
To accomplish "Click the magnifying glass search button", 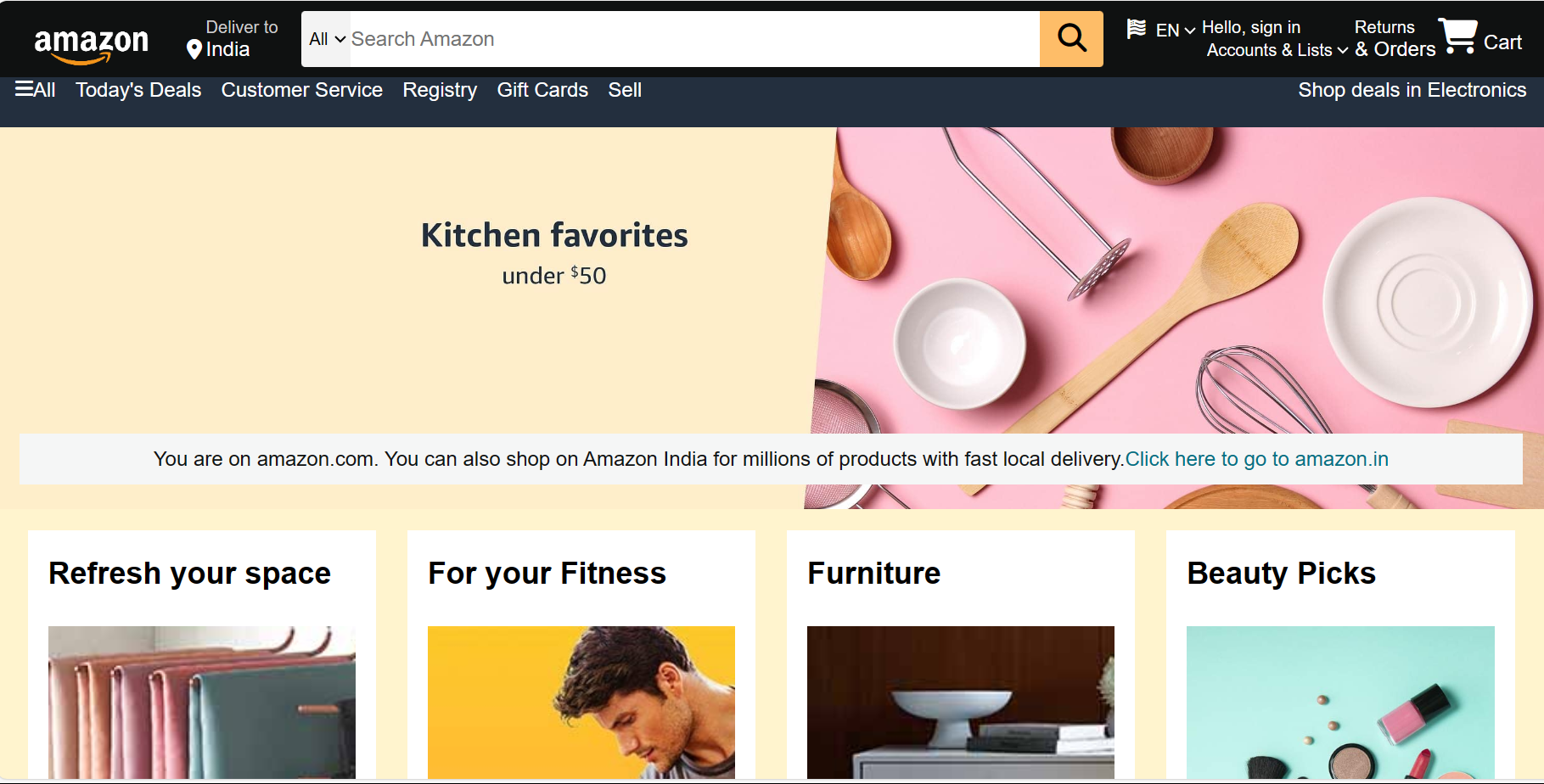I will coord(1071,39).
